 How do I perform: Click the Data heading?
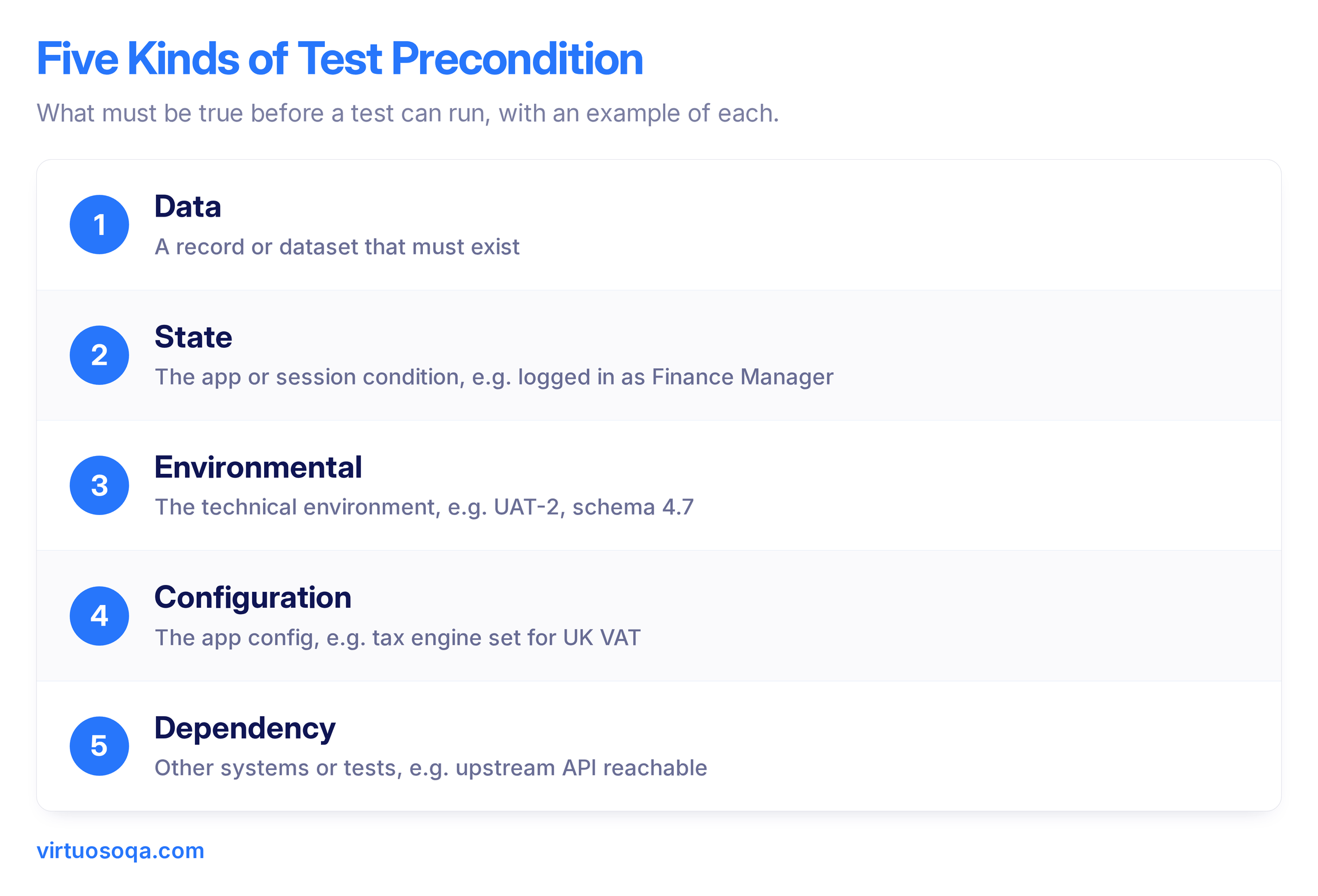pos(188,206)
